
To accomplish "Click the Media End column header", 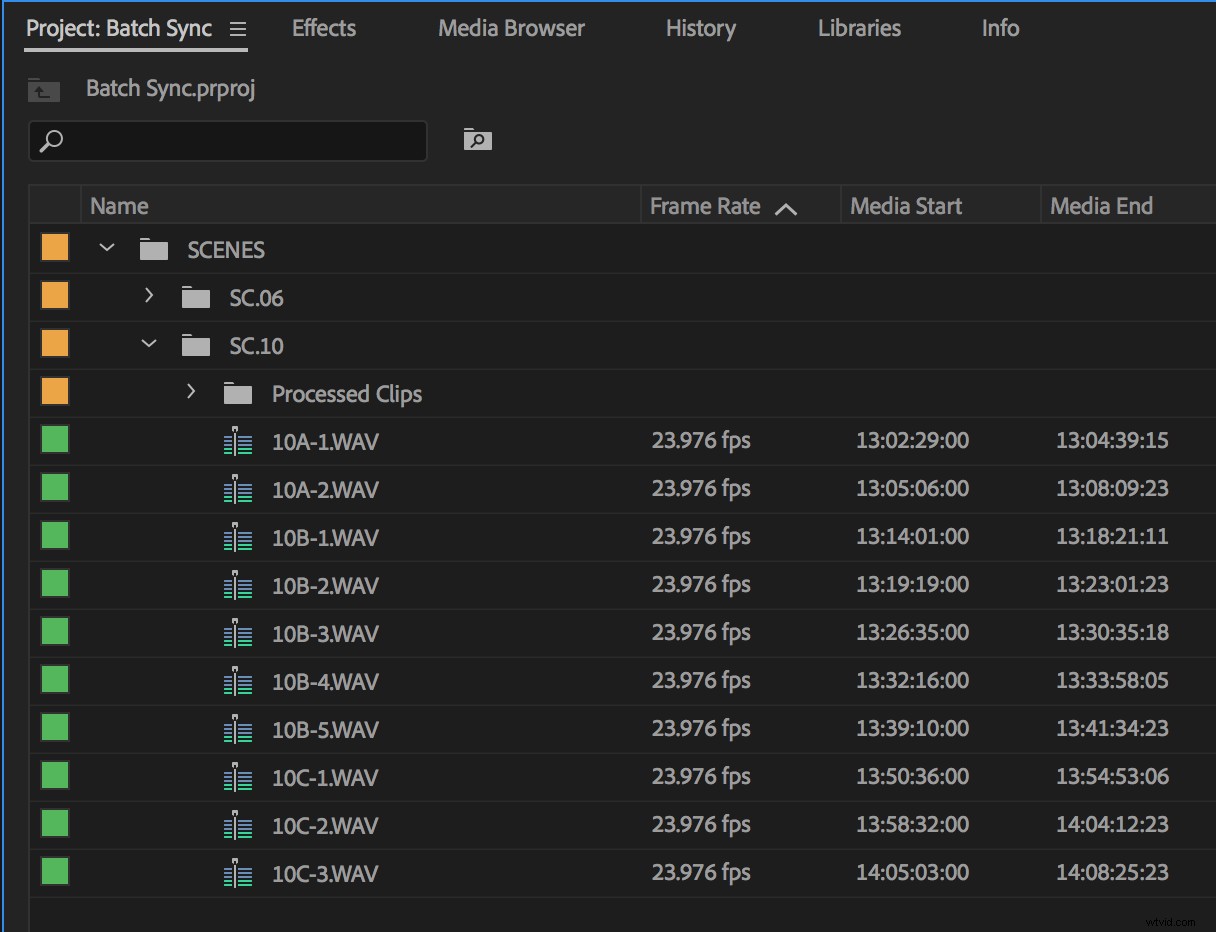I will 1101,205.
